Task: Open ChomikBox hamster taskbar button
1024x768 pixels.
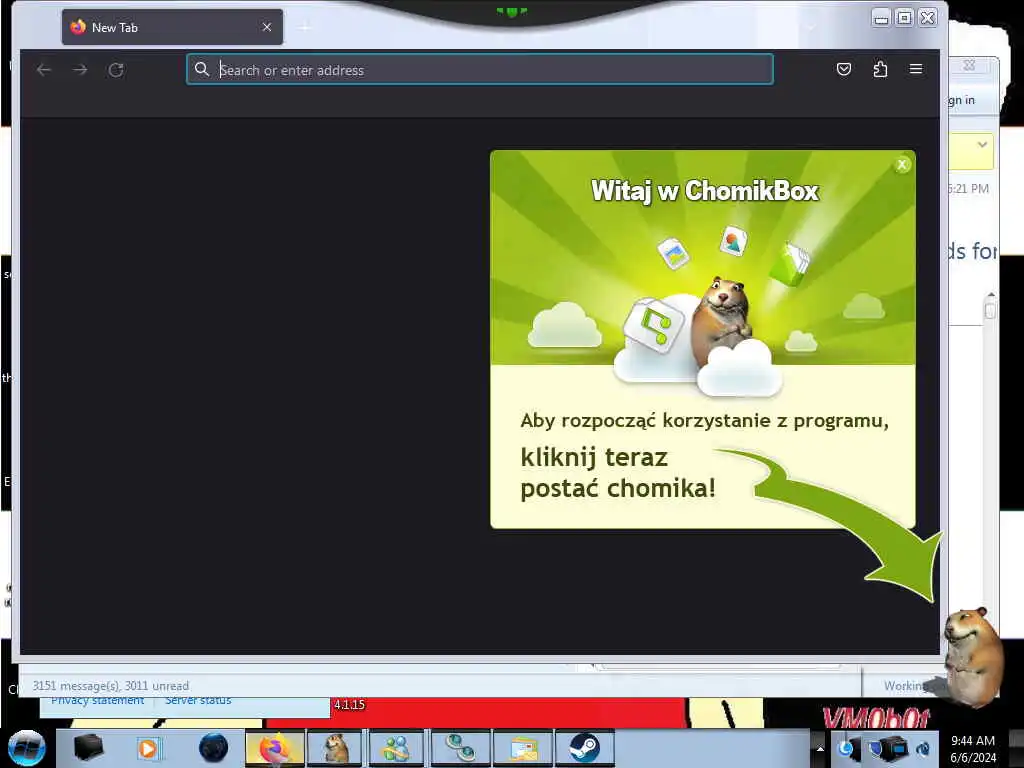Action: coord(336,748)
